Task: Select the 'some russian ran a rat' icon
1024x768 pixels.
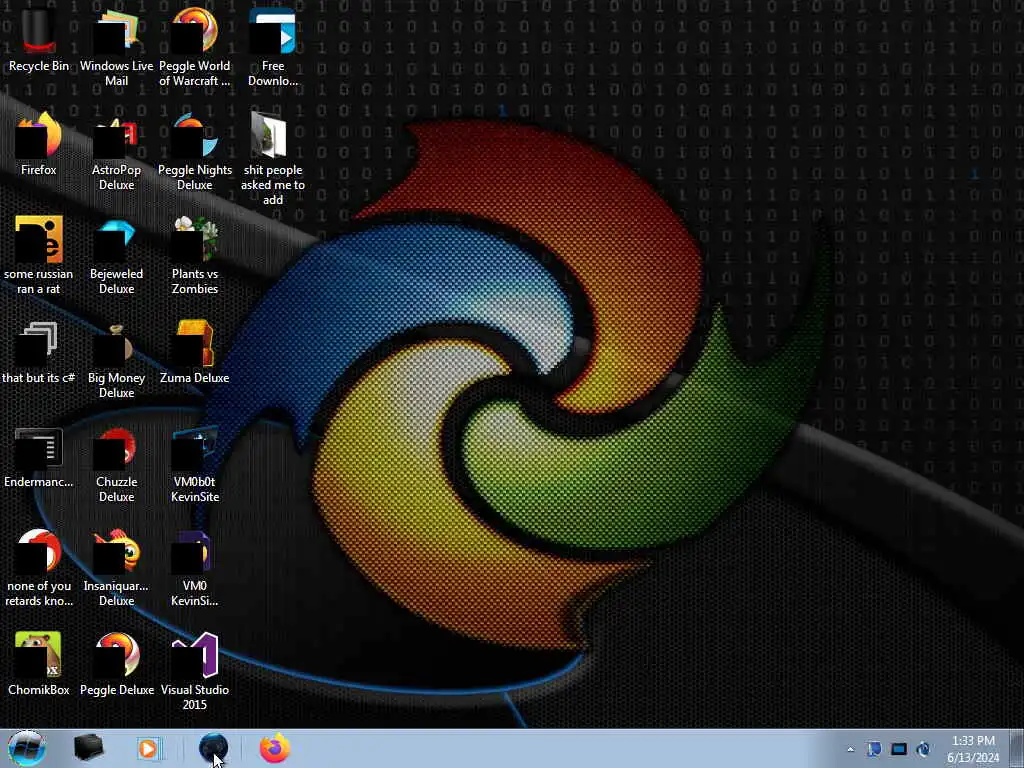Action: pyautogui.click(x=39, y=255)
